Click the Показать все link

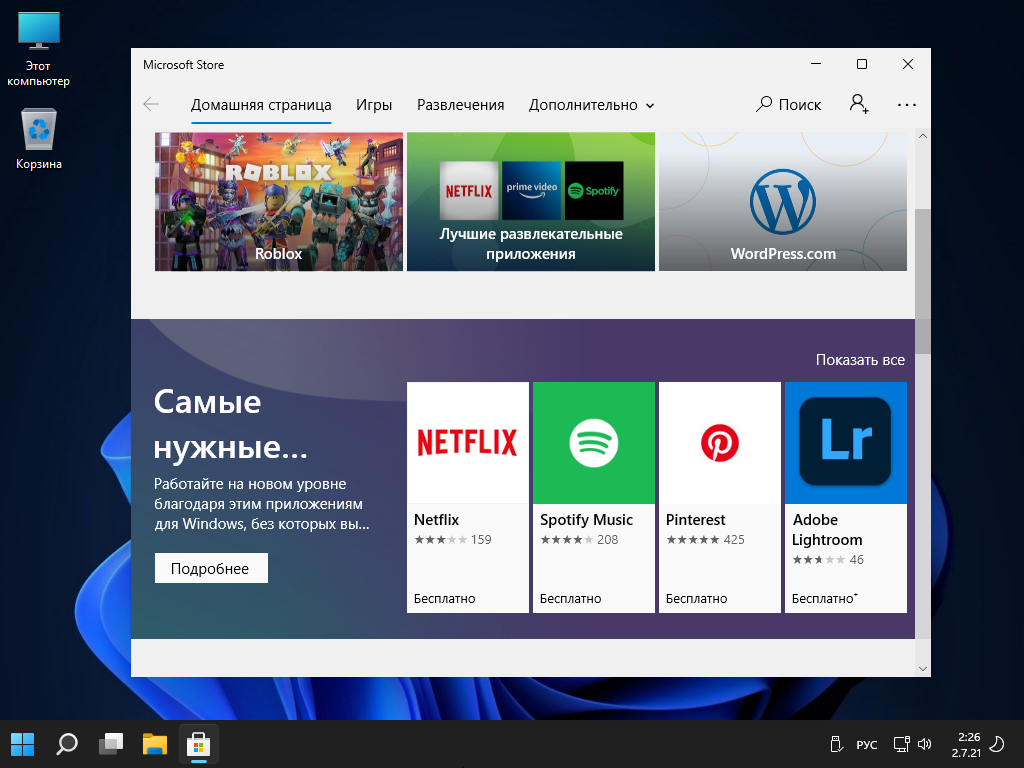(x=859, y=360)
